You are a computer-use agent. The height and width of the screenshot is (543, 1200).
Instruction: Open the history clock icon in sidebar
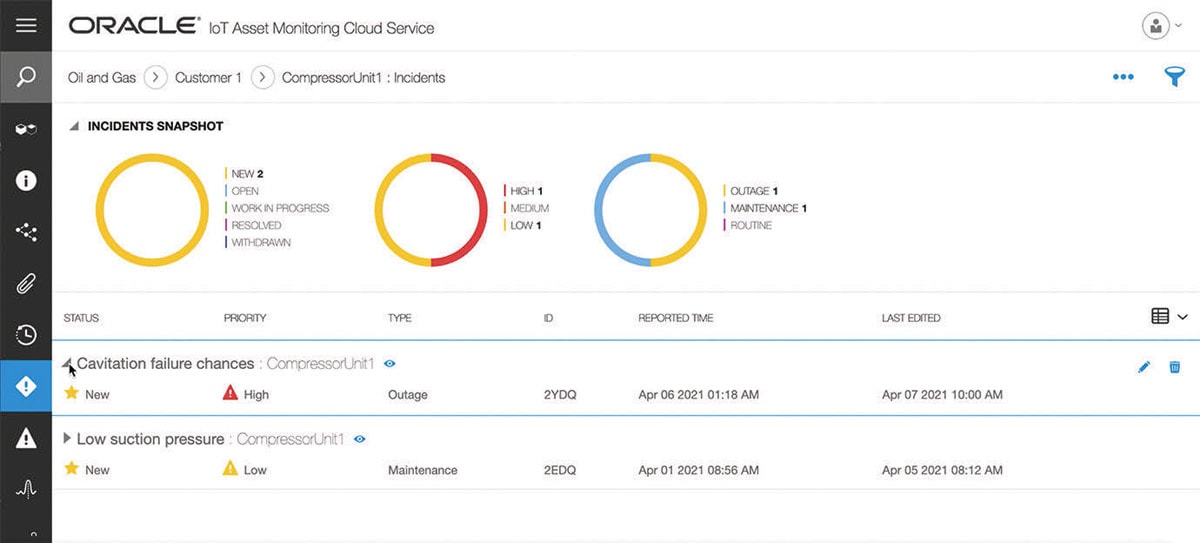coord(26,335)
